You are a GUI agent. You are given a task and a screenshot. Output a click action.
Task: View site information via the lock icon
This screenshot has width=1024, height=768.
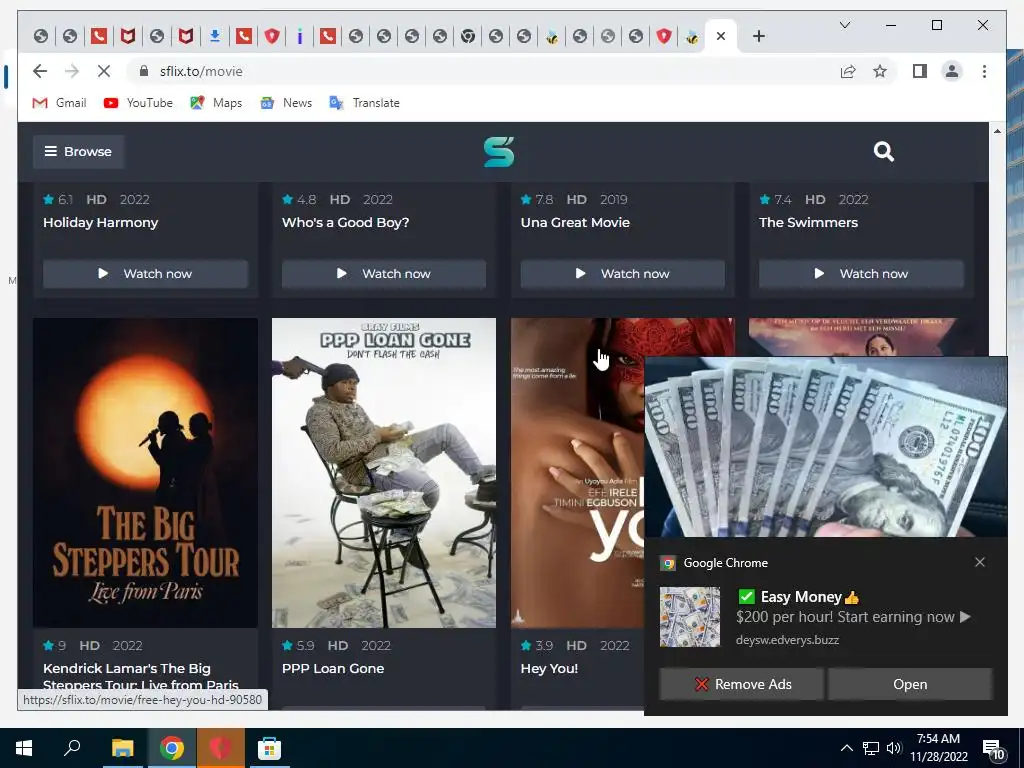(143, 71)
